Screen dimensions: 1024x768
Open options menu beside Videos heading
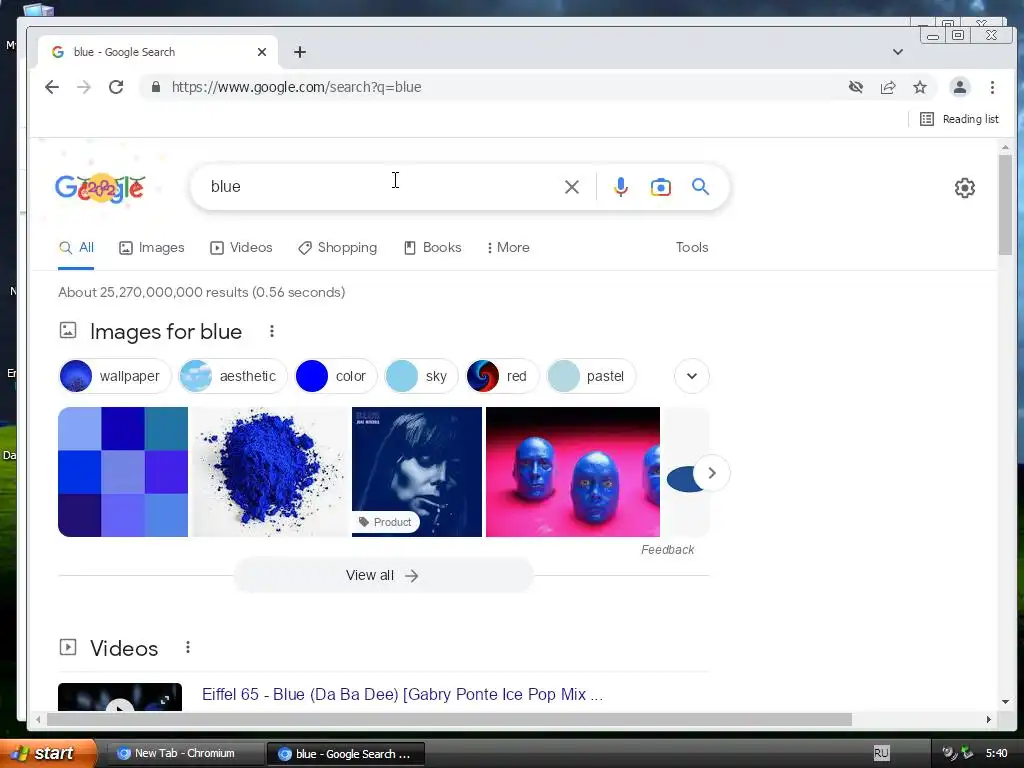187,647
